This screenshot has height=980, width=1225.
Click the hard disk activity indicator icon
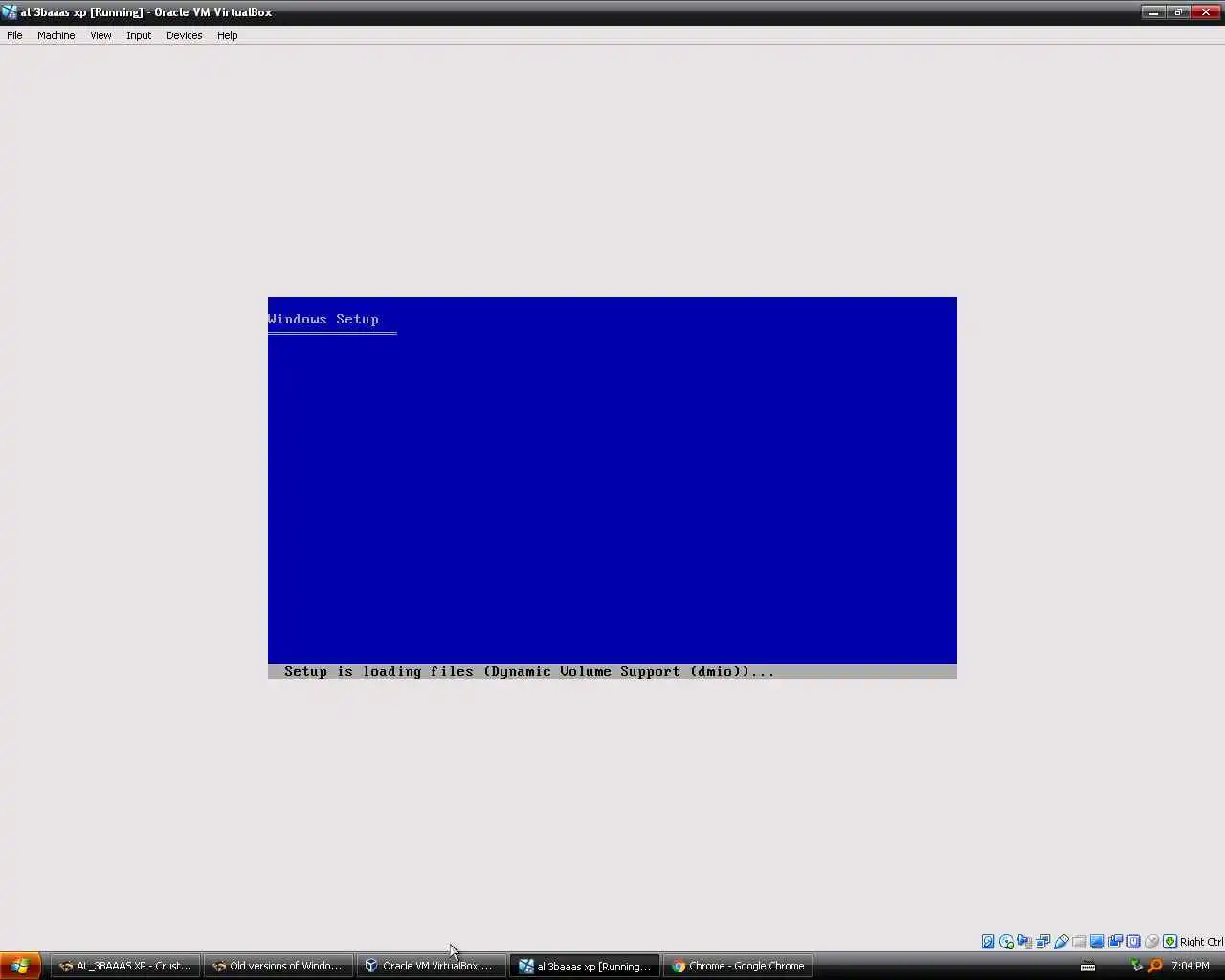[x=989, y=942]
